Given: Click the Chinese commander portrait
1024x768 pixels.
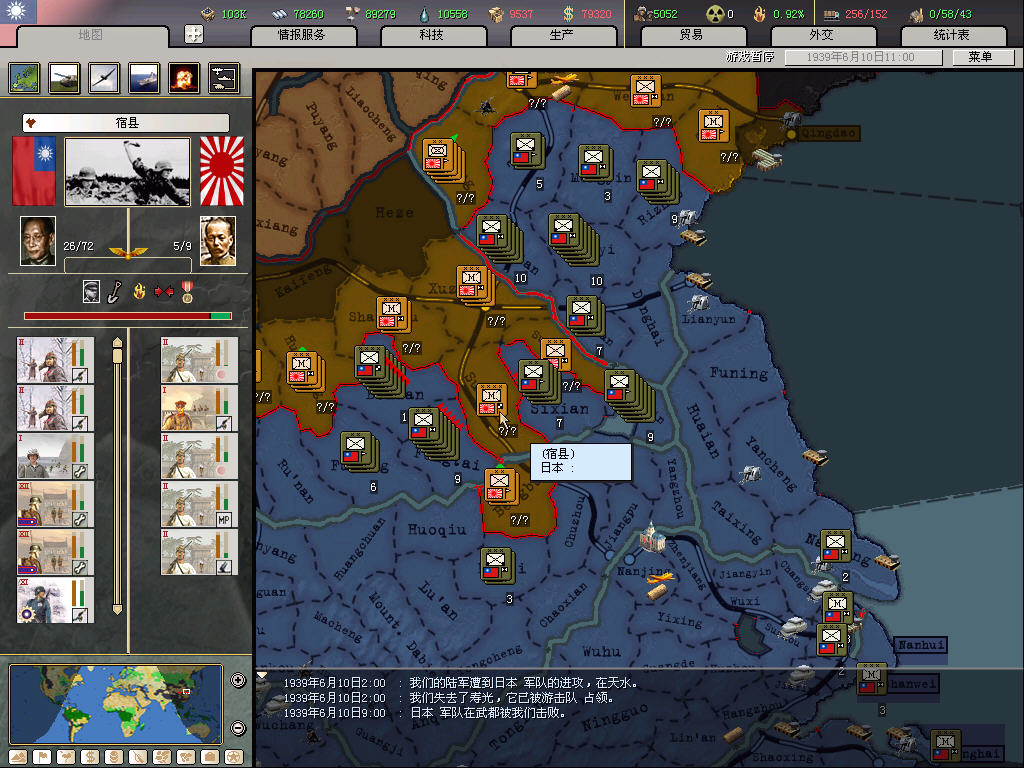Looking at the screenshot, I should (x=38, y=241).
